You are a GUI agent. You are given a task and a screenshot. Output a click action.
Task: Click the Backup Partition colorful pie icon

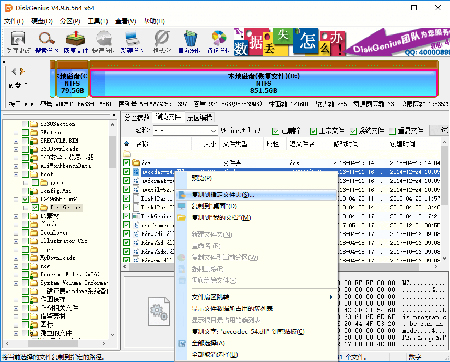[x=219, y=38]
